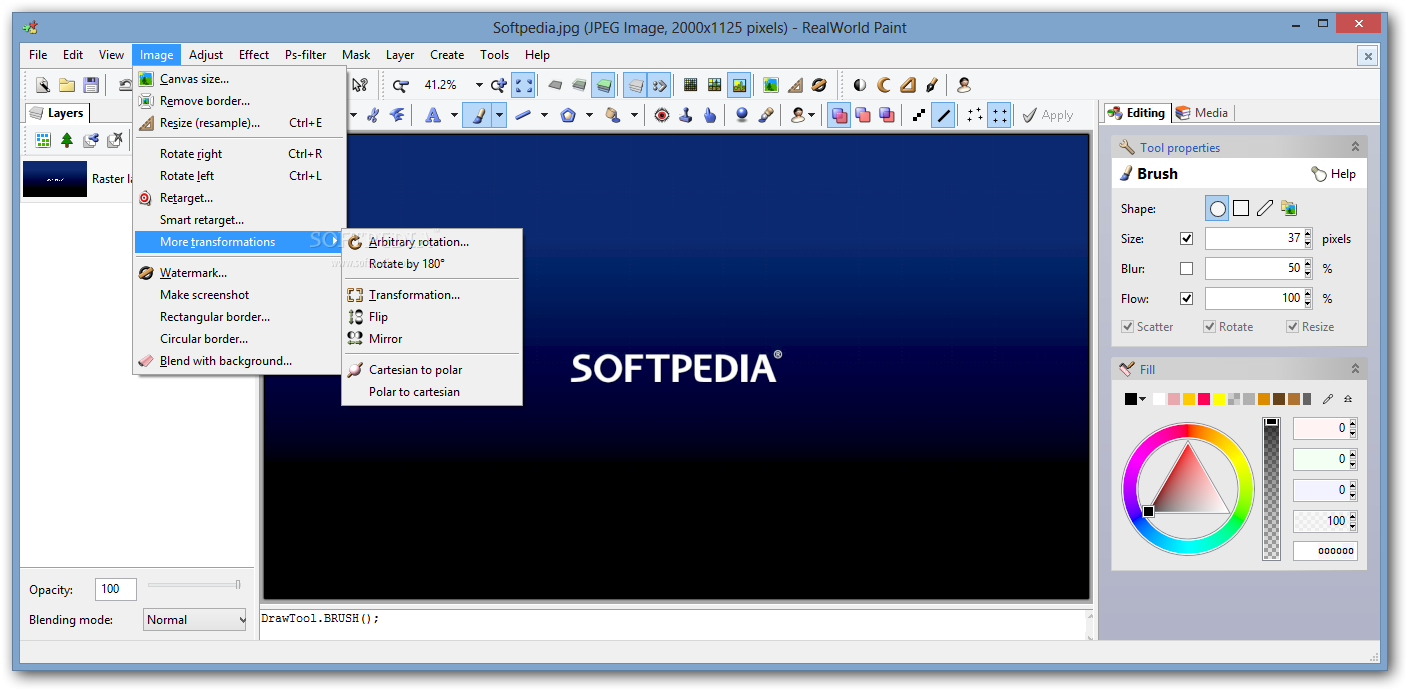The width and height of the screenshot is (1408, 691).
Task: Click the save floppy disk icon
Action: tap(91, 85)
